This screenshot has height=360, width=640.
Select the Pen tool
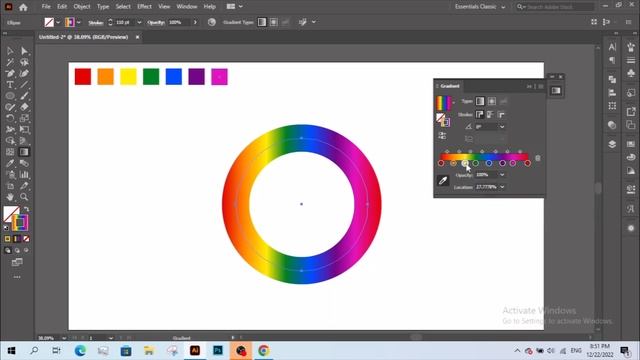click(10, 73)
